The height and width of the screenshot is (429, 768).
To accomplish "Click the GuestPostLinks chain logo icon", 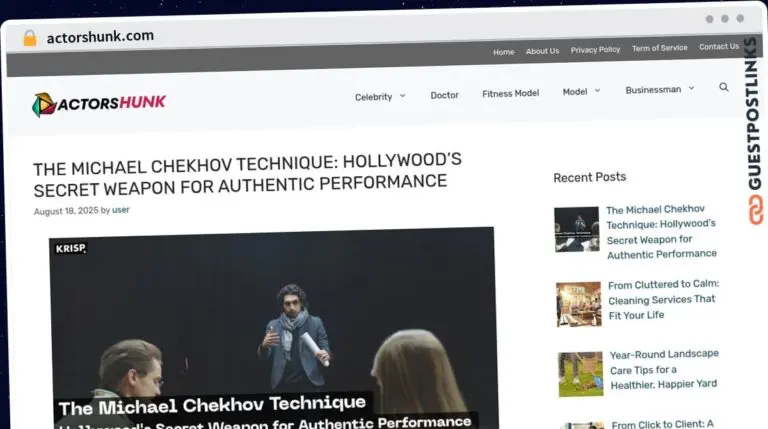I will point(755,209).
